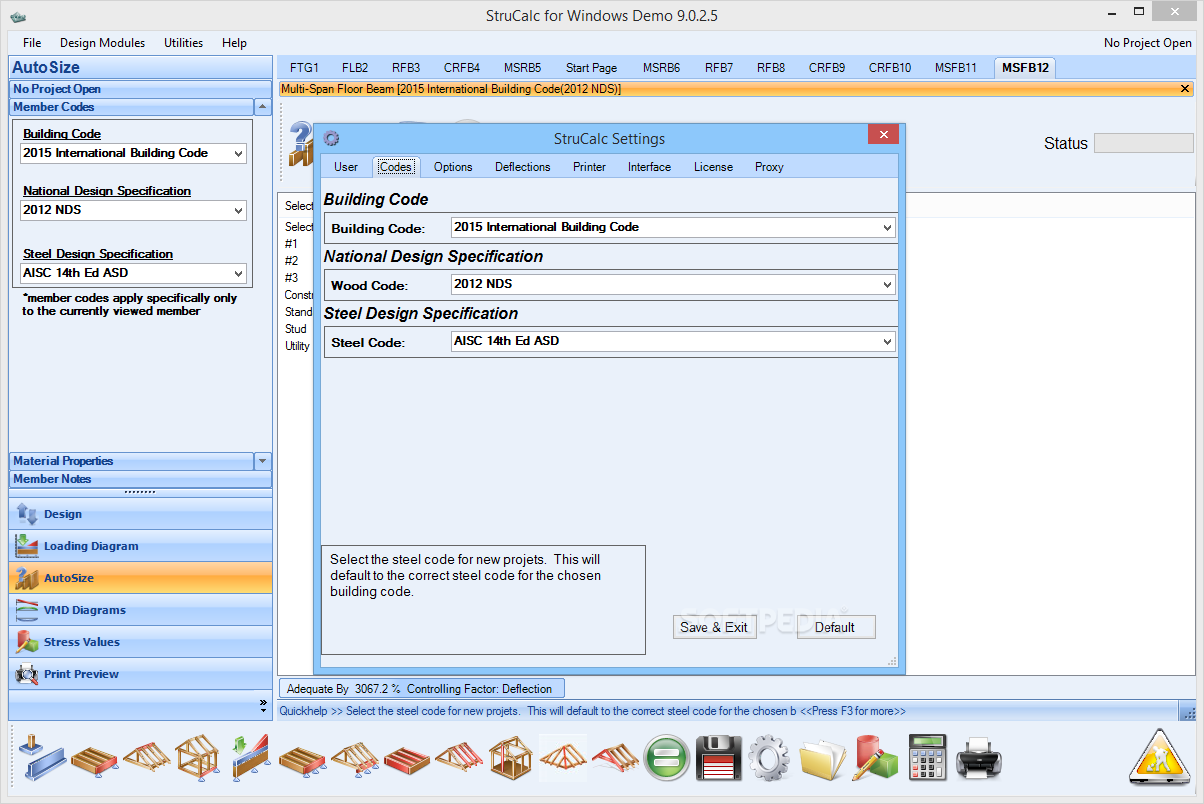This screenshot has width=1204, height=804.
Task: Click the green arrow combination beam icon
Action: (x=249, y=757)
